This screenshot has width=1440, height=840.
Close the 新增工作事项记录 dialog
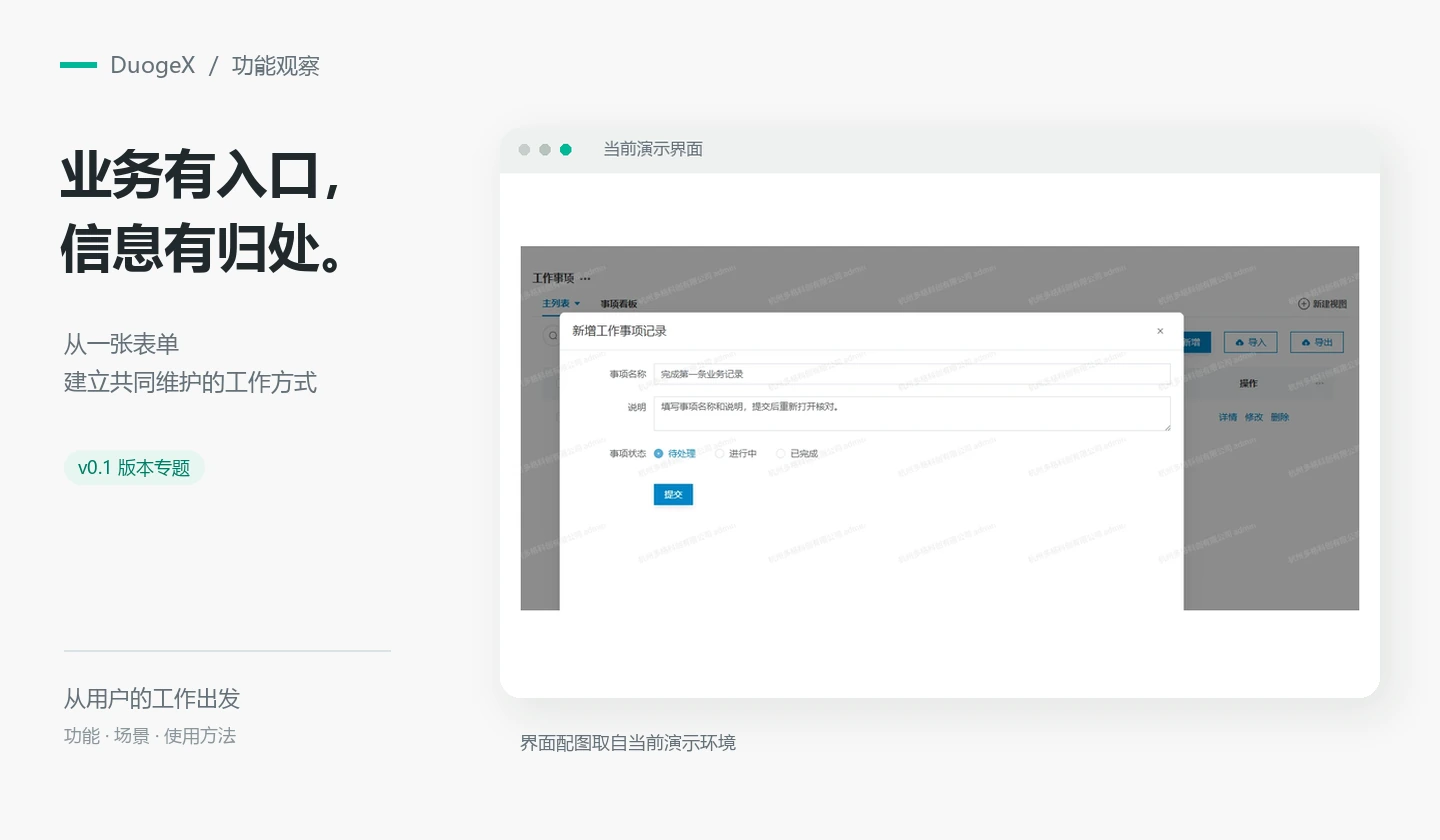point(1160,331)
